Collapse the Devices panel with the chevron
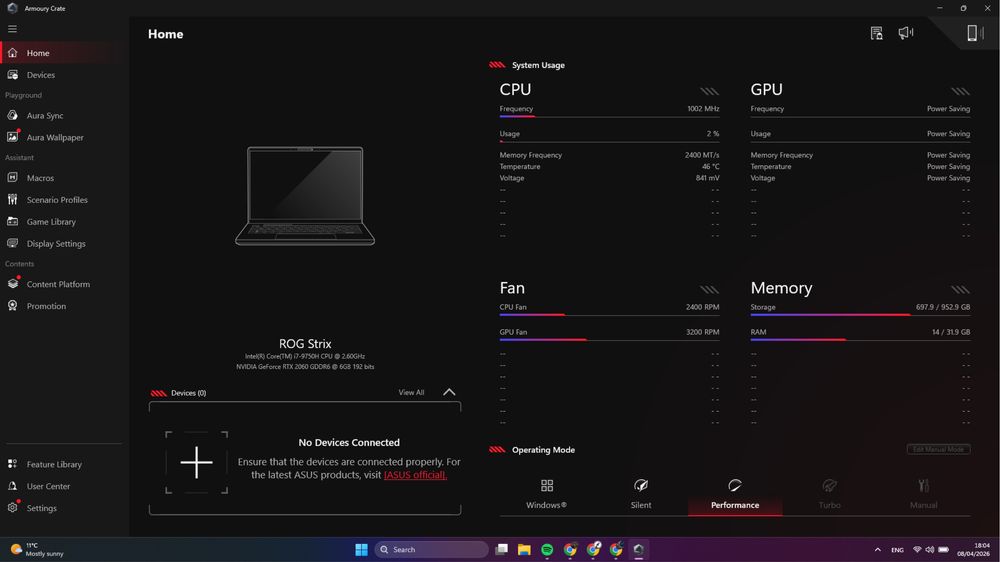Viewport: 1000px width, 562px height. [449, 392]
